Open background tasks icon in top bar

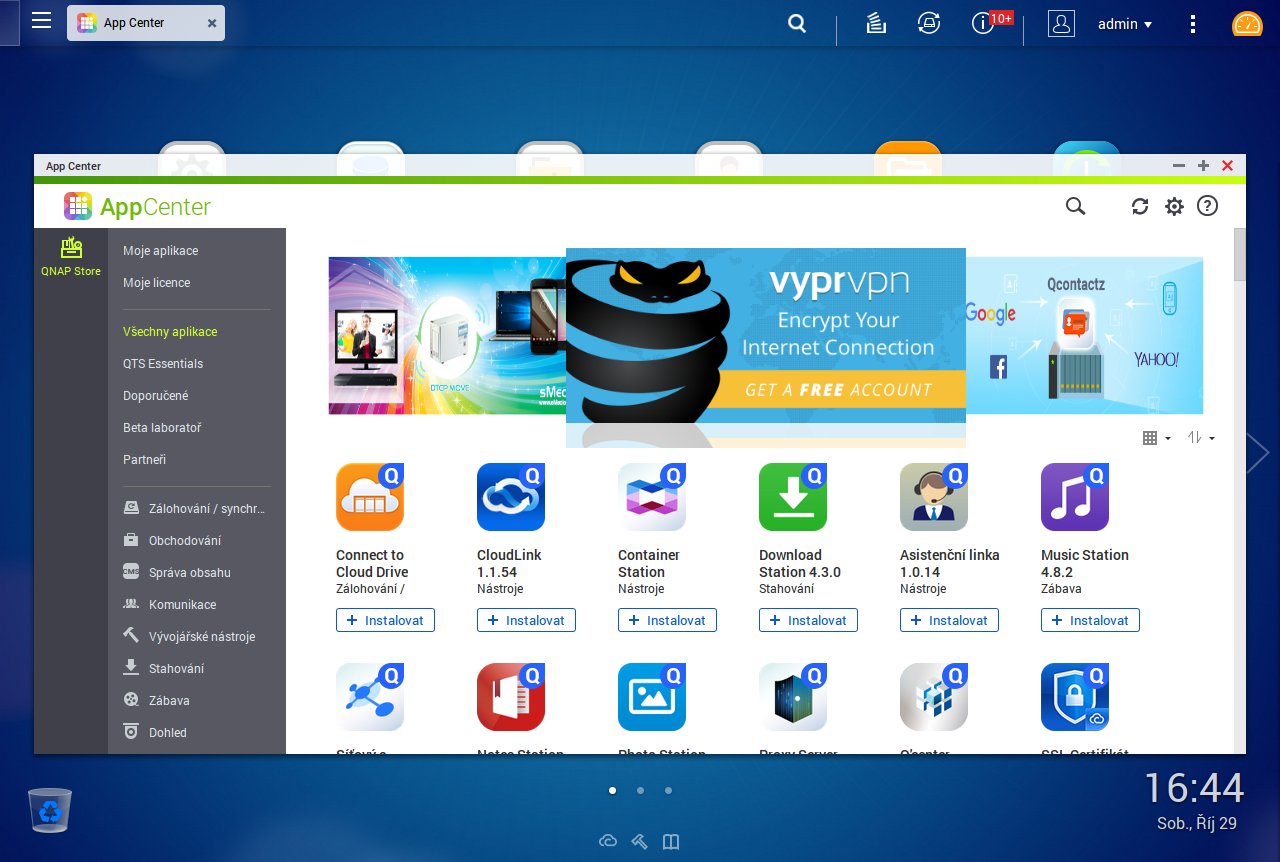(x=877, y=23)
